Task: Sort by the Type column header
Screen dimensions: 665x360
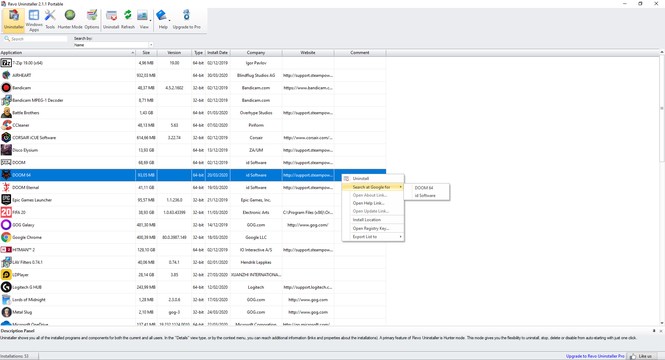Action: point(198,53)
